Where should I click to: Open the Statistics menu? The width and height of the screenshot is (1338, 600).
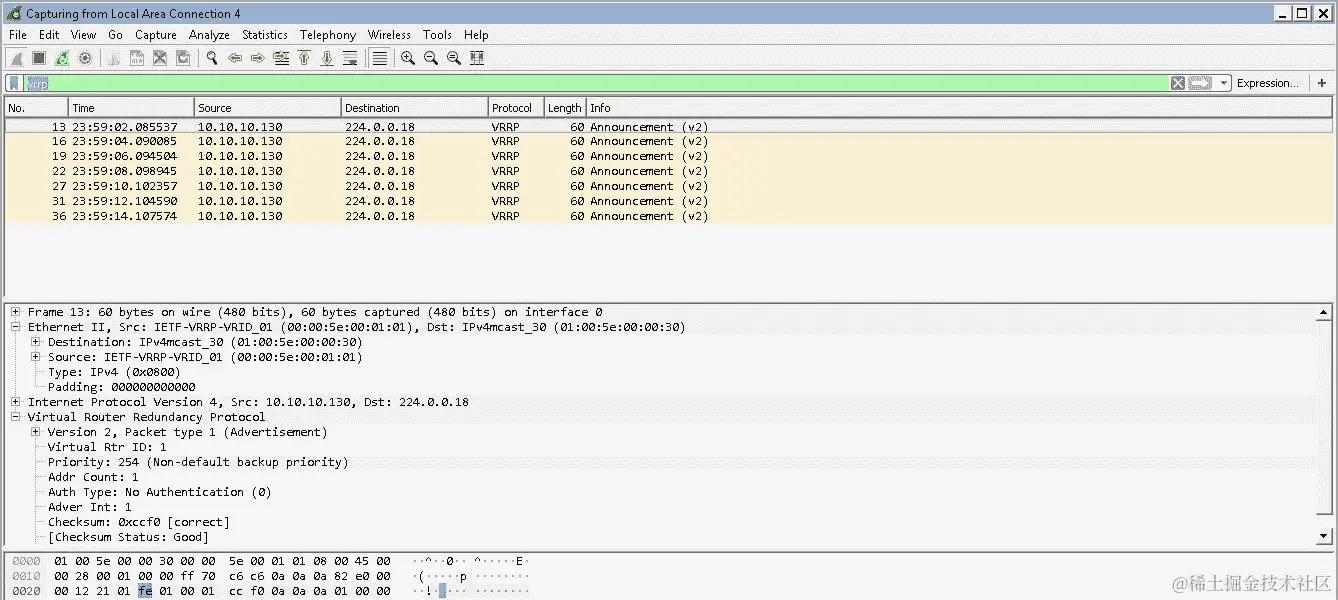[265, 35]
